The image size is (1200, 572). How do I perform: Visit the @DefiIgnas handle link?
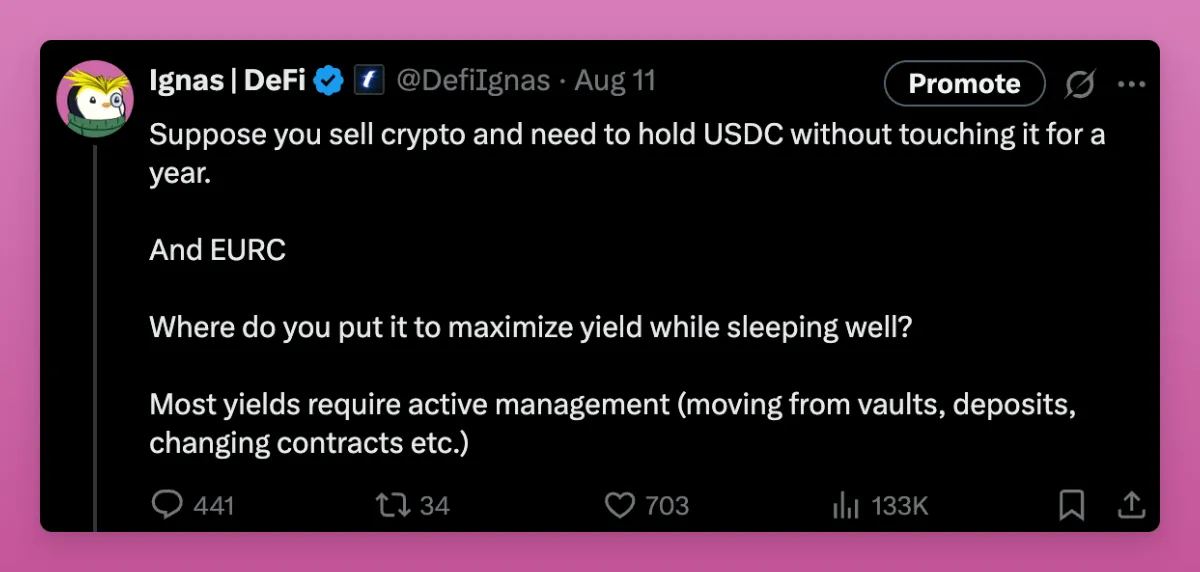point(474,81)
